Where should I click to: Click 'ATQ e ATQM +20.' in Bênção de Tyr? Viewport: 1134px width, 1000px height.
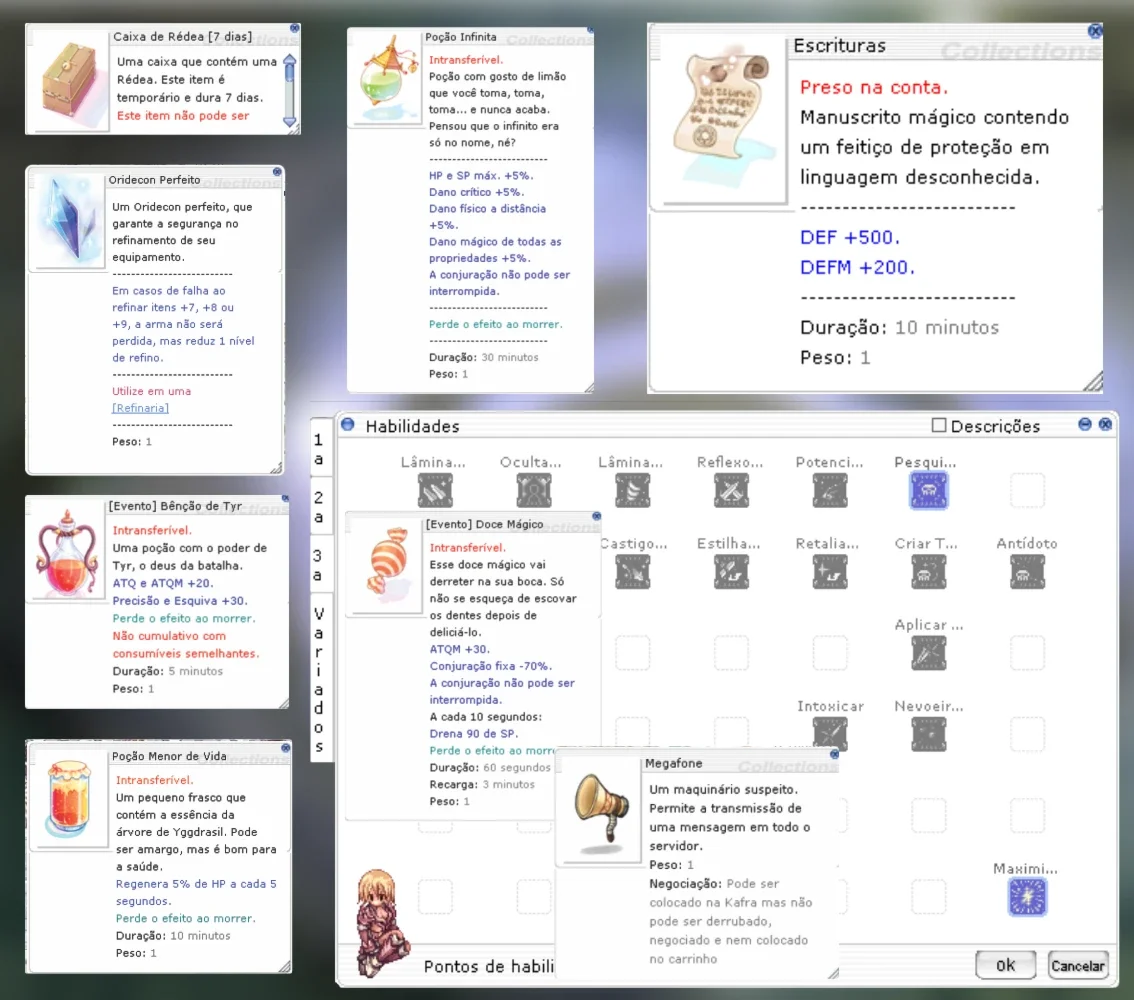[x=163, y=584]
